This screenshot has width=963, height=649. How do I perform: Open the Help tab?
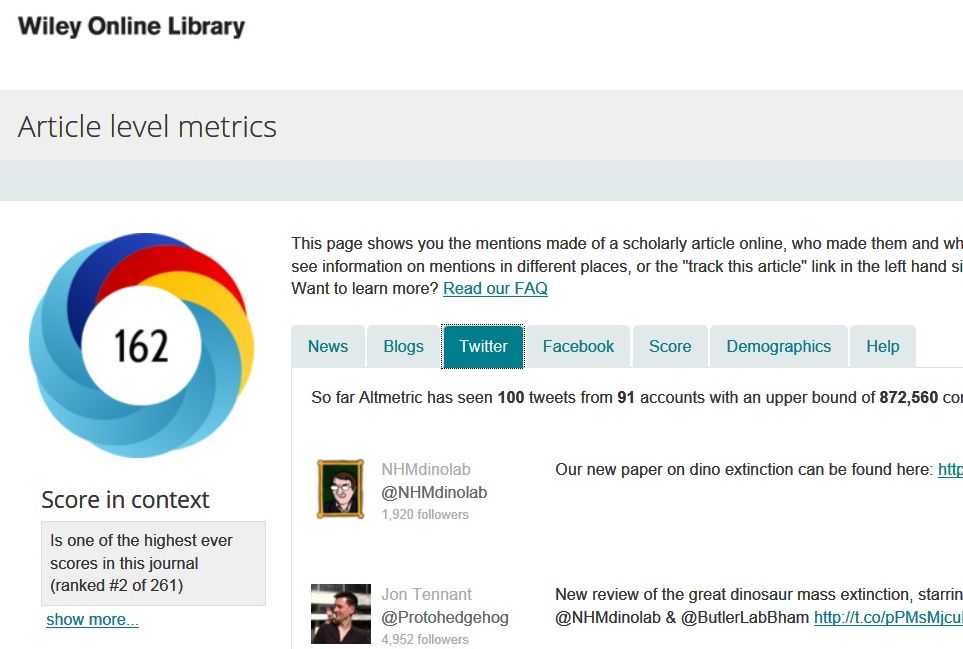tap(883, 347)
